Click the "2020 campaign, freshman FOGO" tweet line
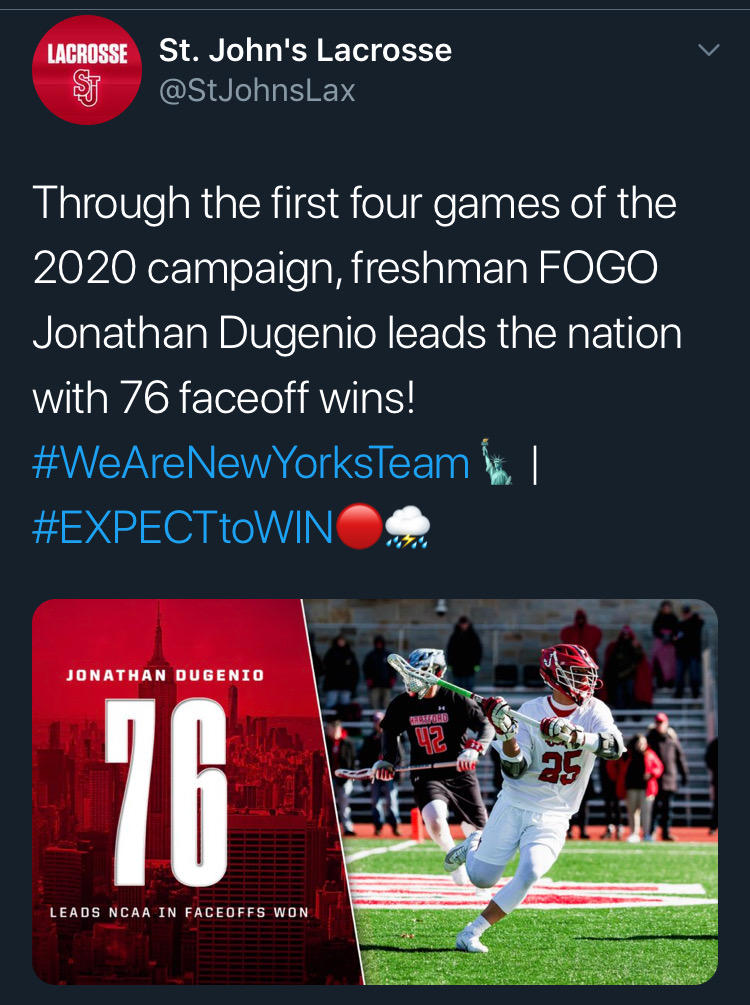 click(x=345, y=268)
